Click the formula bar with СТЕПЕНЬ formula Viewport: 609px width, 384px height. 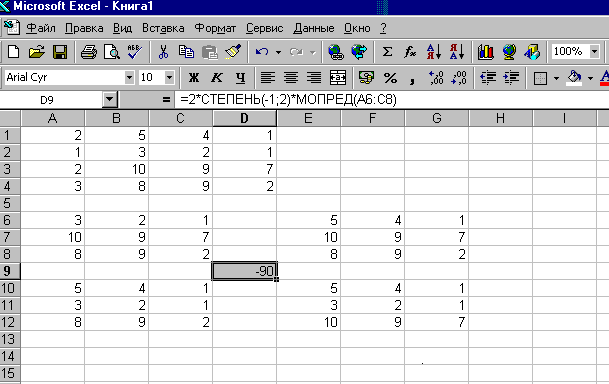click(392, 100)
